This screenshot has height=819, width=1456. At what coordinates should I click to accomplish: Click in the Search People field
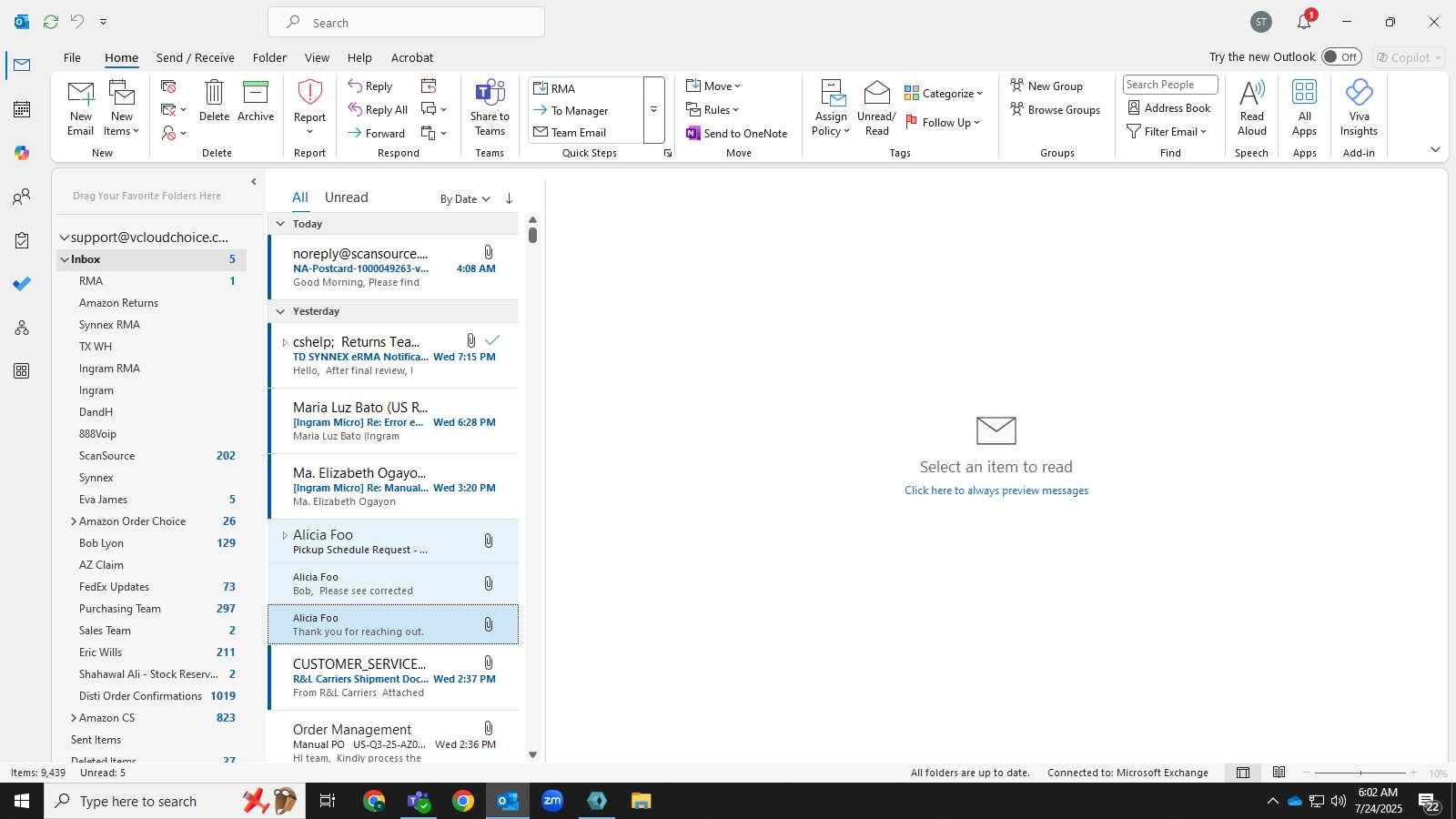point(1170,85)
